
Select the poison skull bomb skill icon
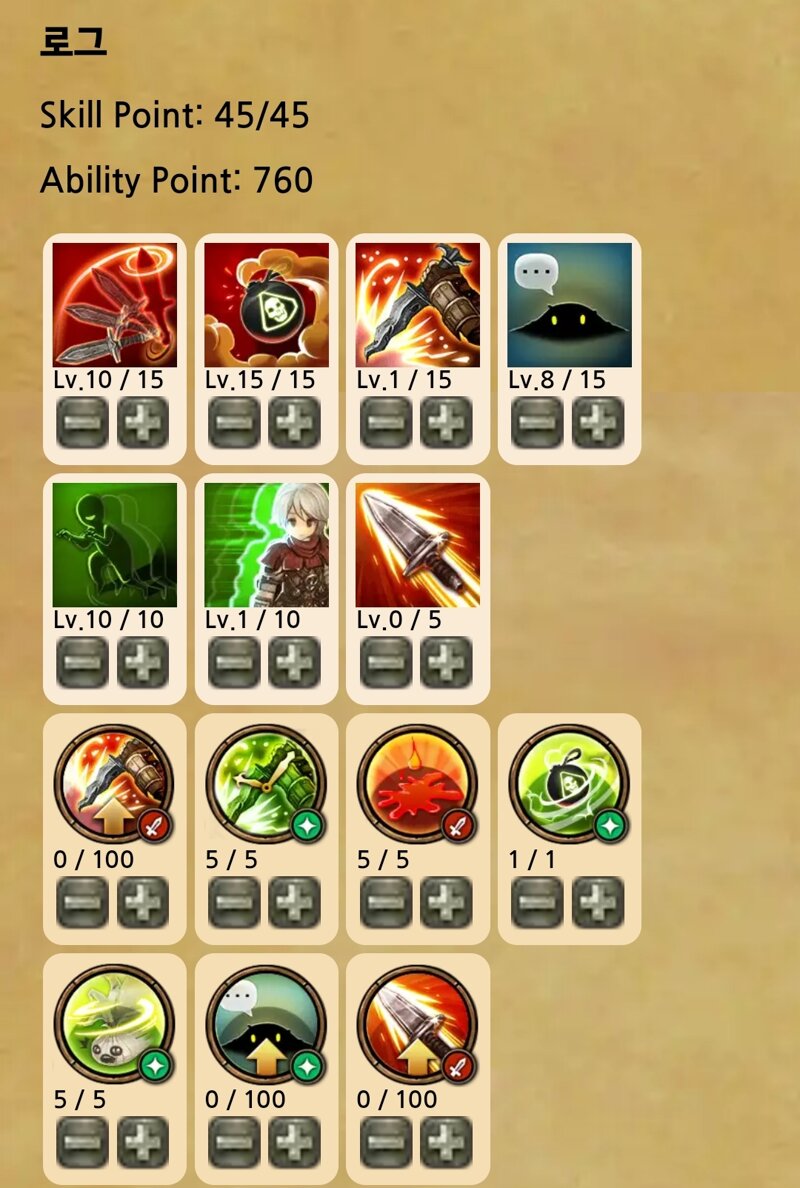tap(267, 305)
